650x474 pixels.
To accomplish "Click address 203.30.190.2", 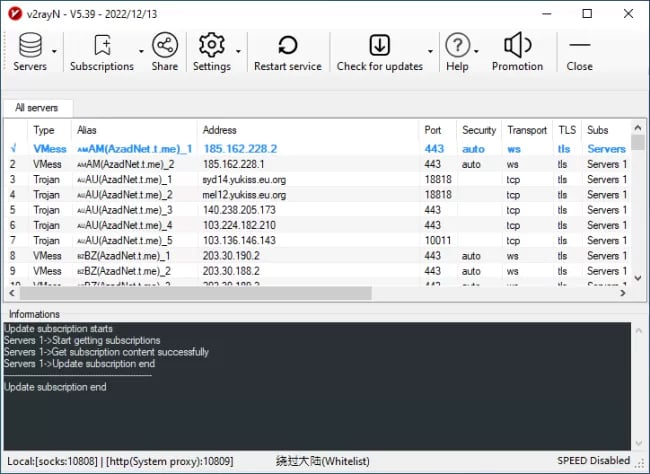I will point(231,256).
